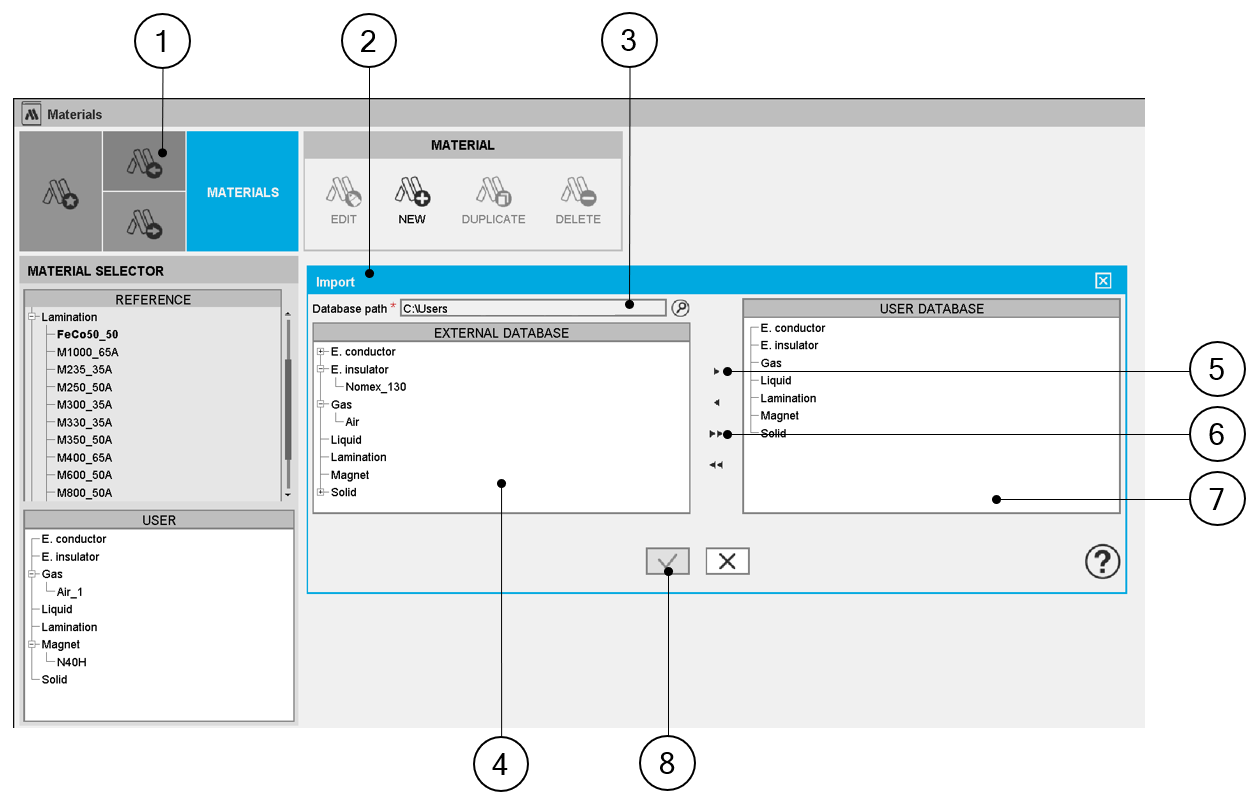1257x803 pixels.
Task: Expand E. conductor in External Database
Action: [321, 352]
